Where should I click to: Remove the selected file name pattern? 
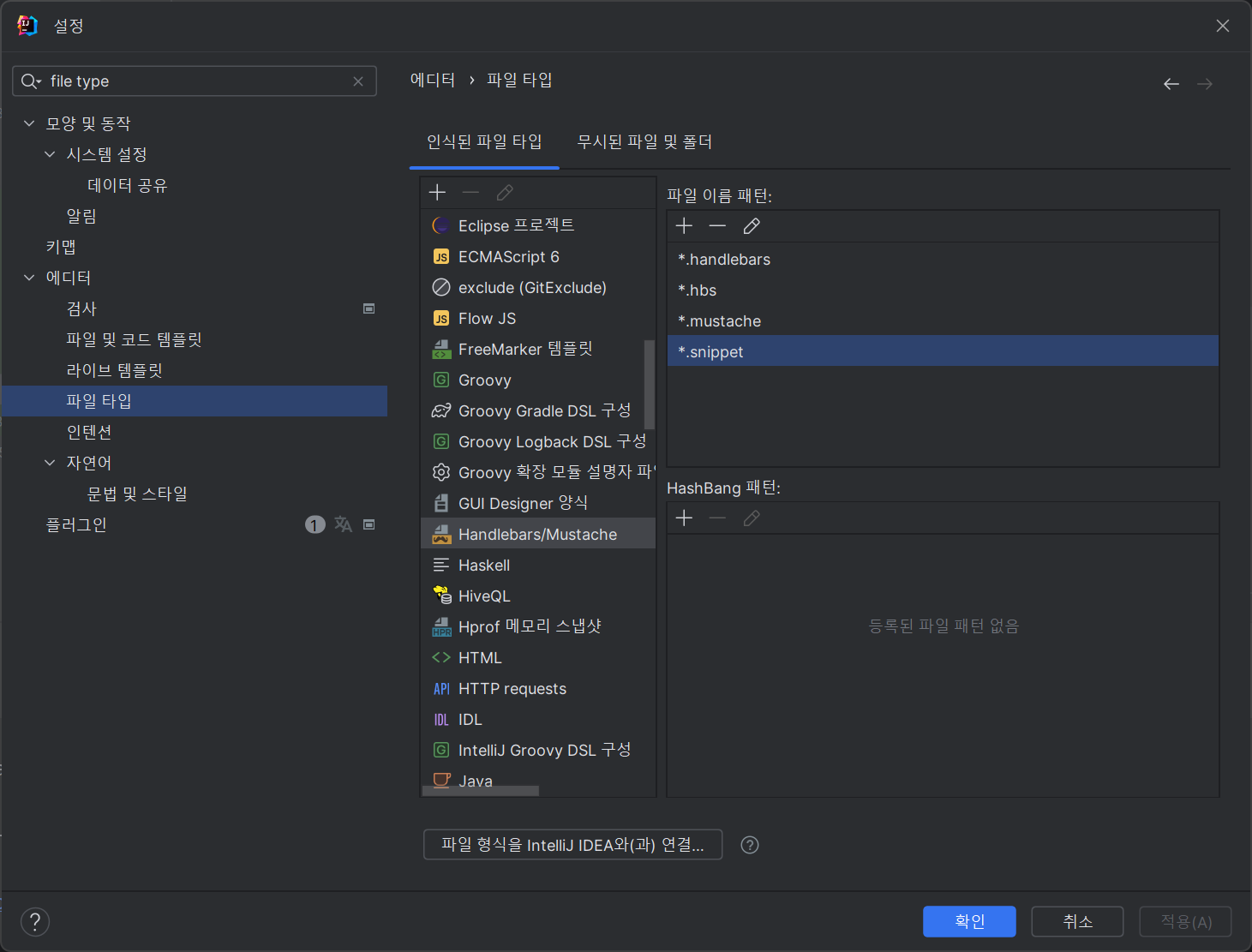[717, 226]
